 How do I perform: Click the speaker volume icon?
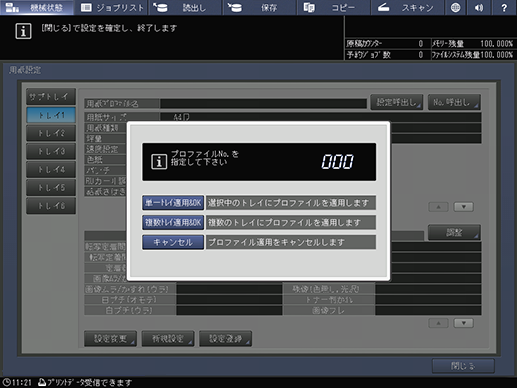[x=479, y=7]
